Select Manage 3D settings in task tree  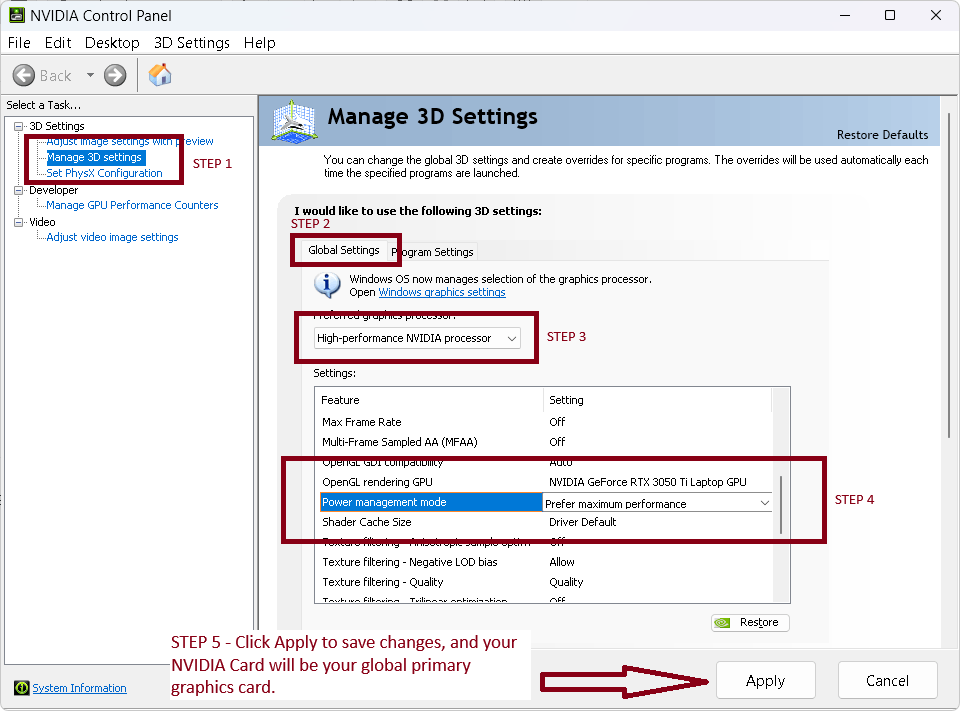(94, 157)
